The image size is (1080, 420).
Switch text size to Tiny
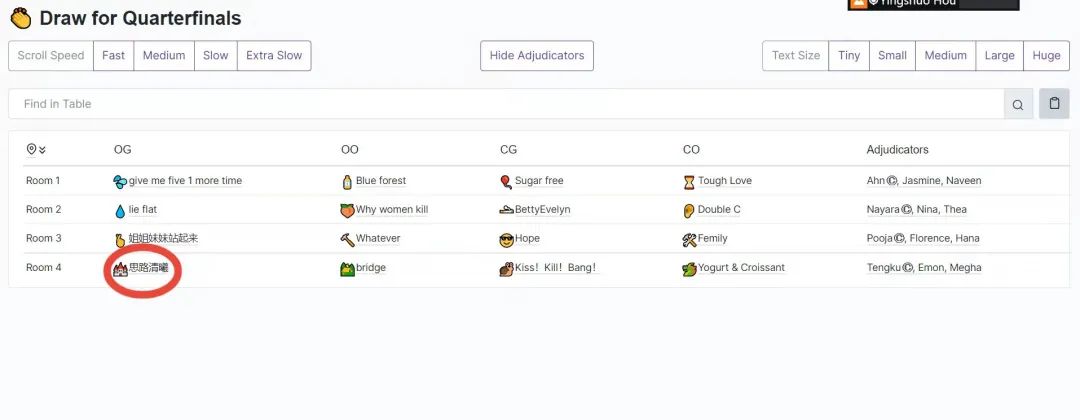coord(849,56)
